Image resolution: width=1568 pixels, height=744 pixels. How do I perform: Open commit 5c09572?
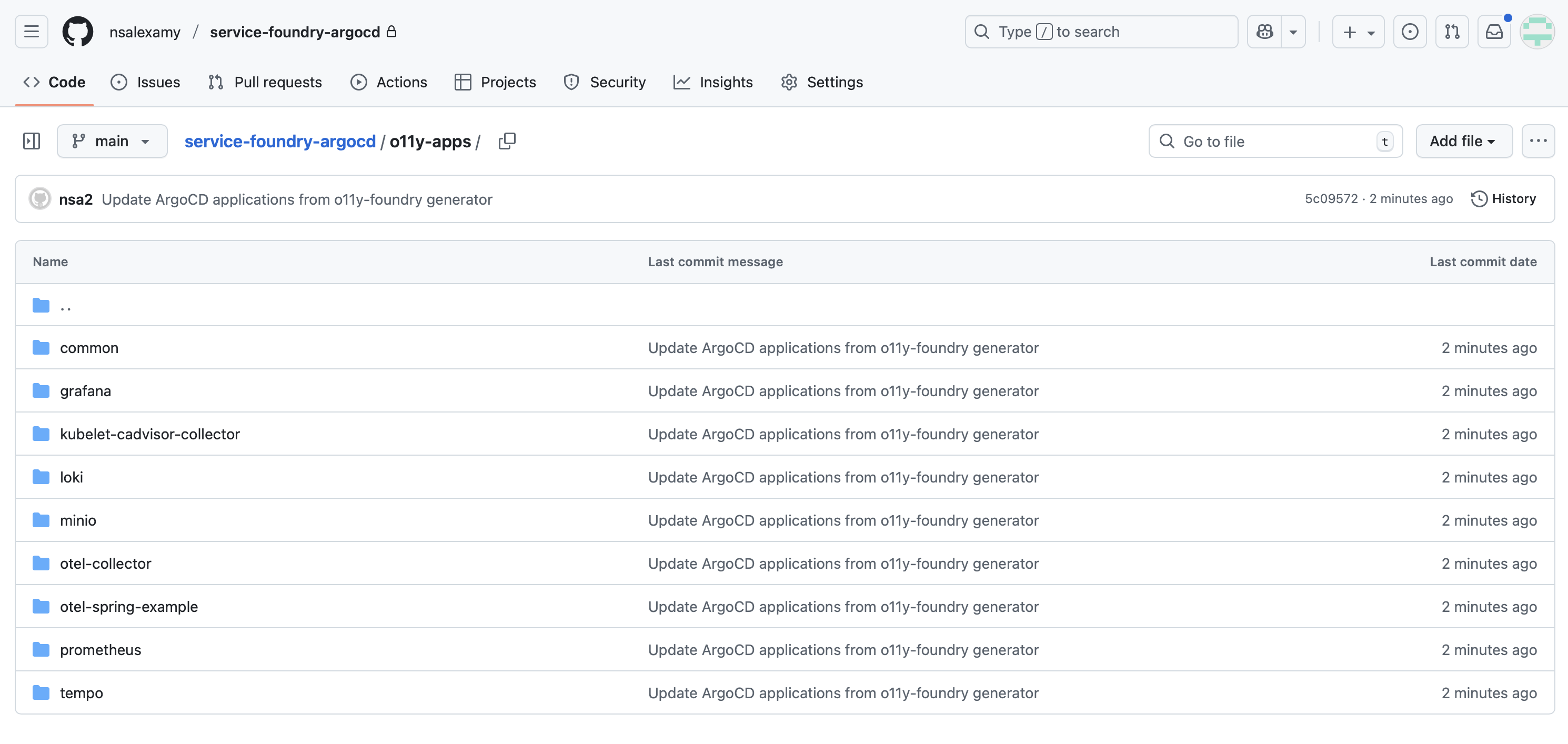[1331, 199]
